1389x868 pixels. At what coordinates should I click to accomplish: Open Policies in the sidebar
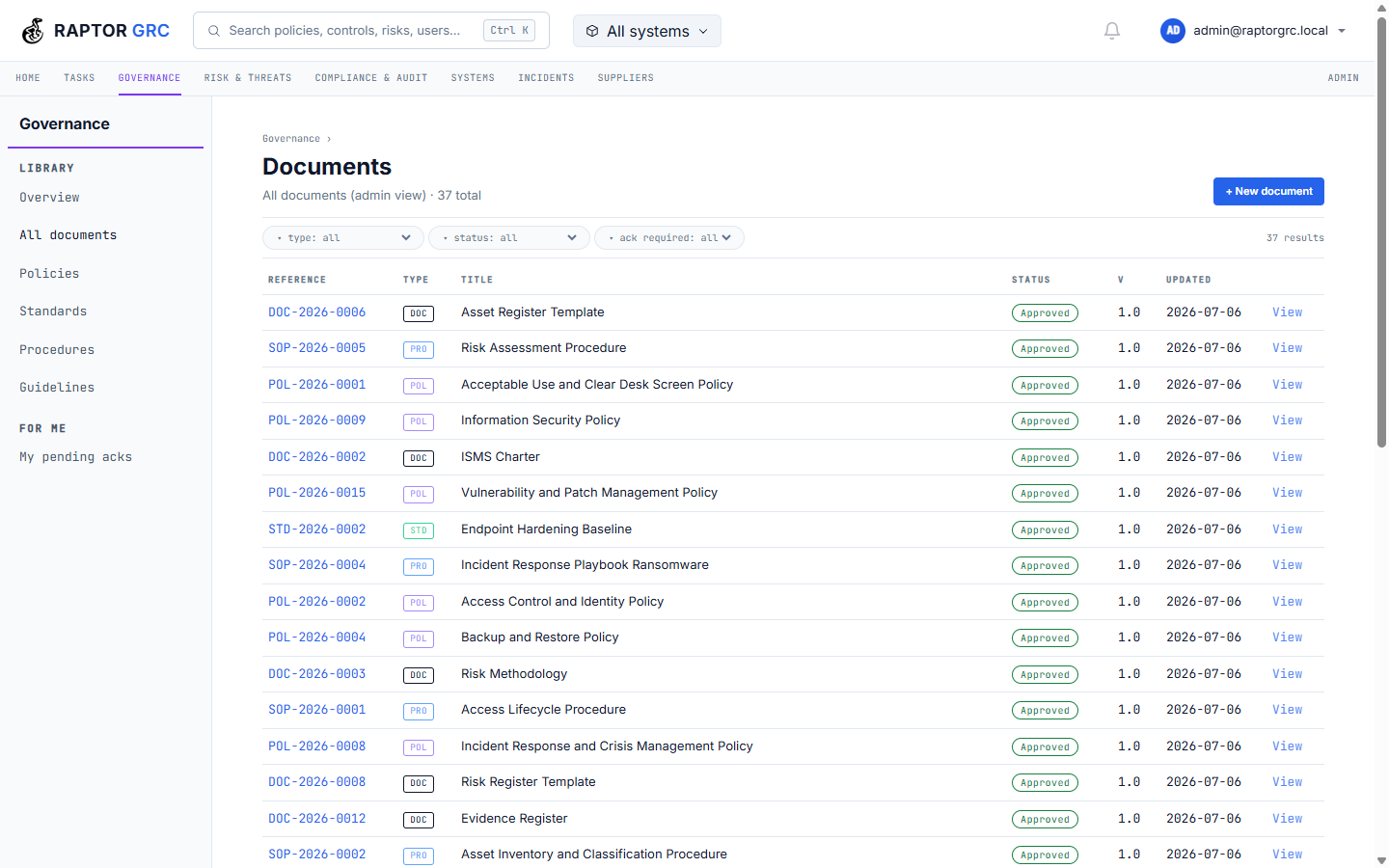tap(49, 274)
